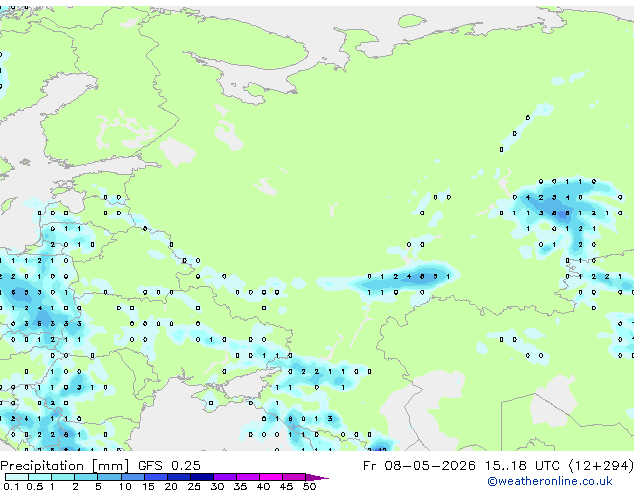
Task: Click the '0.1' legend scale value
Action: pos(11,486)
